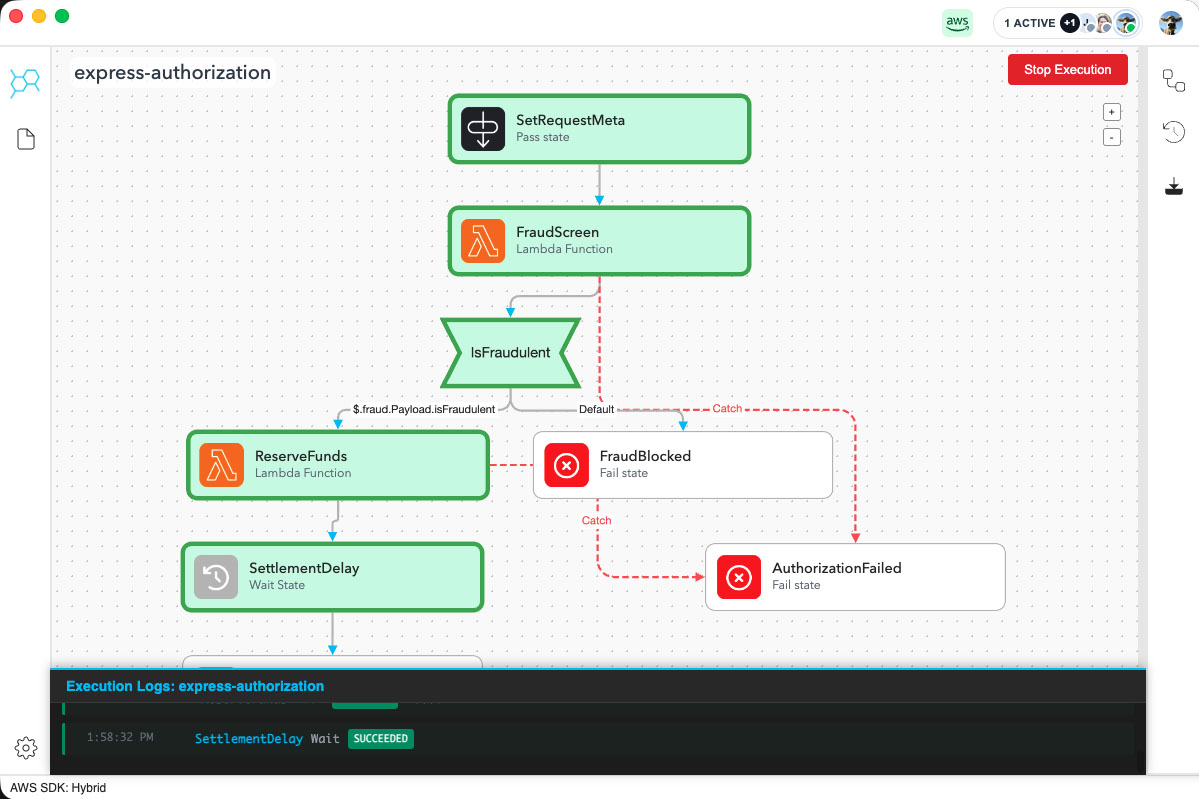Viewport: 1199px width, 799px height.
Task: Click the FraudBlocked node label
Action: [645, 456]
